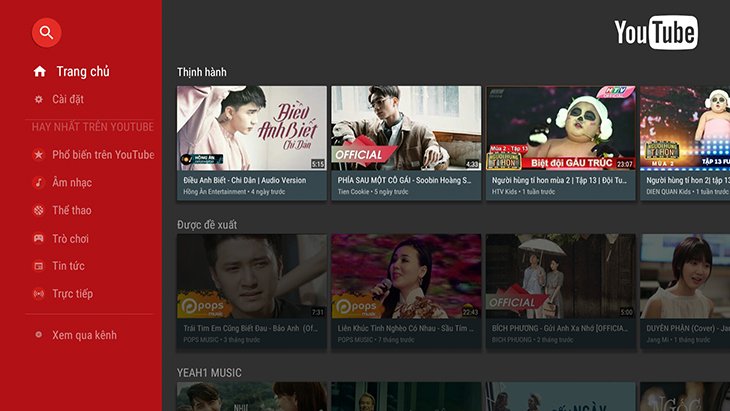This screenshot has width=730, height=411.
Task: Open Cài đặt gear icon
Action: 39,99
